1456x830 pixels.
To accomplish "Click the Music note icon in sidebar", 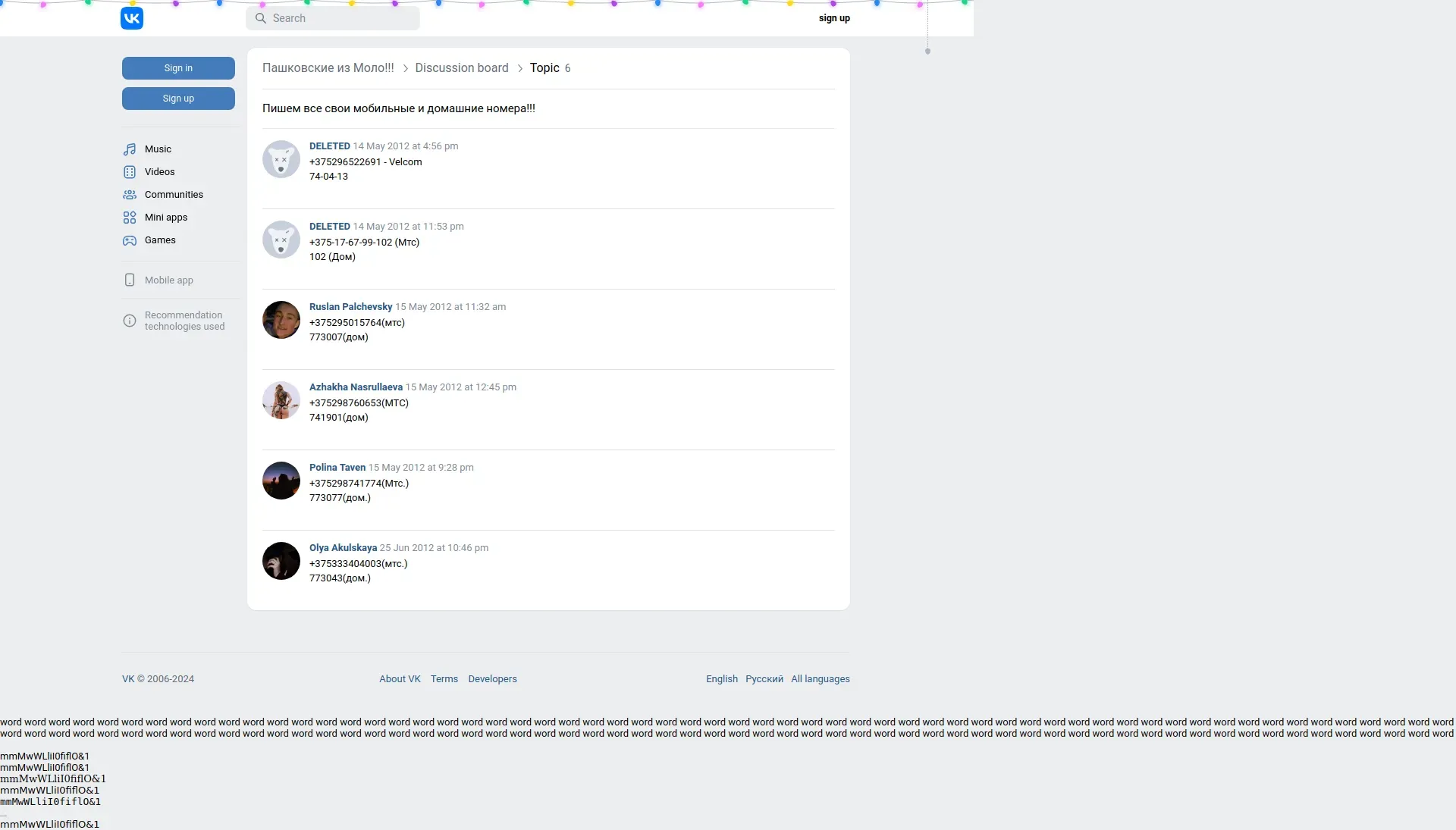I will 130,149.
